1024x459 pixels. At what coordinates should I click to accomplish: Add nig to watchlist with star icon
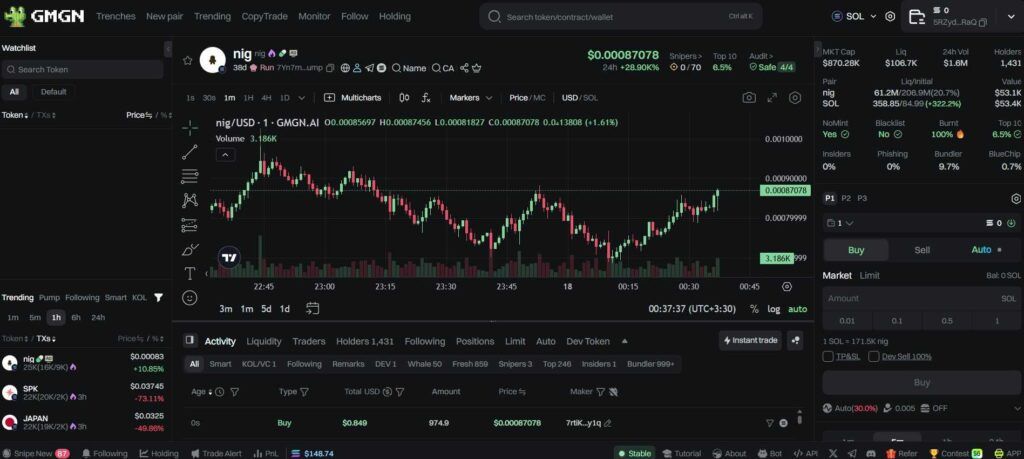tap(187, 60)
